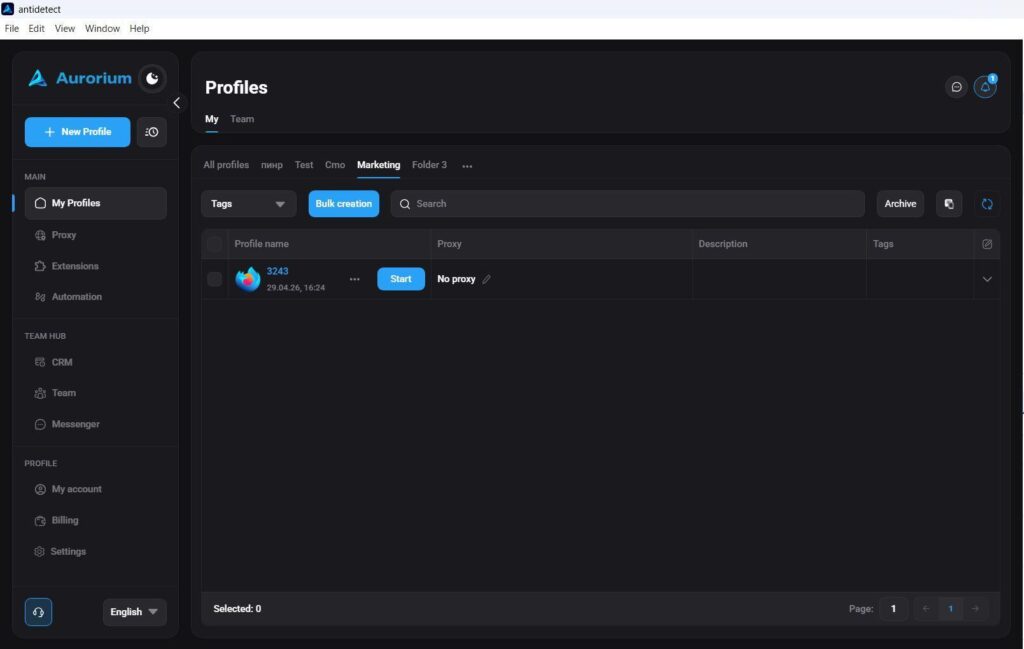Check the box for profile 3243
The image size is (1024, 649).
(214, 279)
